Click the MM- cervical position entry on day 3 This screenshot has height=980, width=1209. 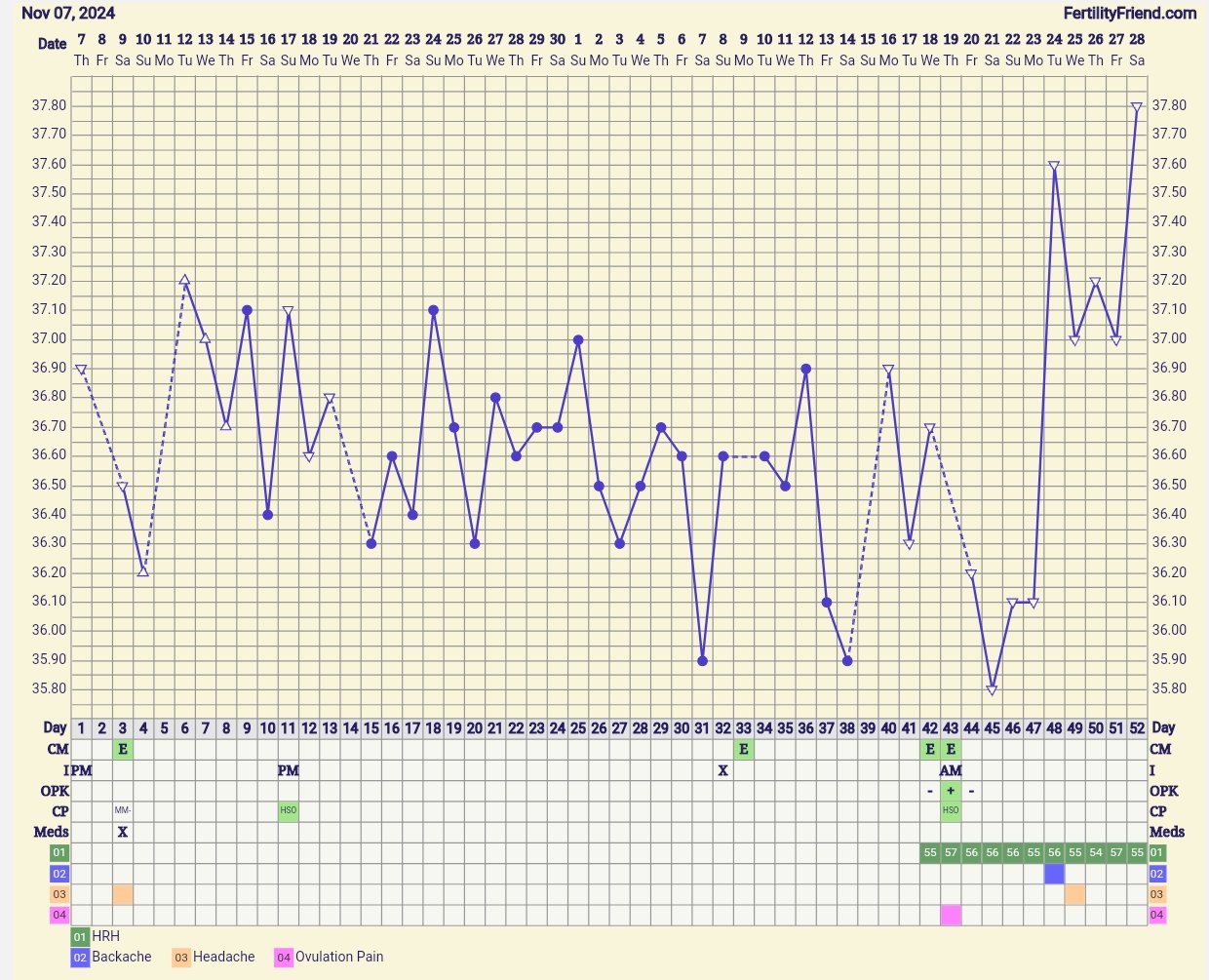tap(123, 811)
